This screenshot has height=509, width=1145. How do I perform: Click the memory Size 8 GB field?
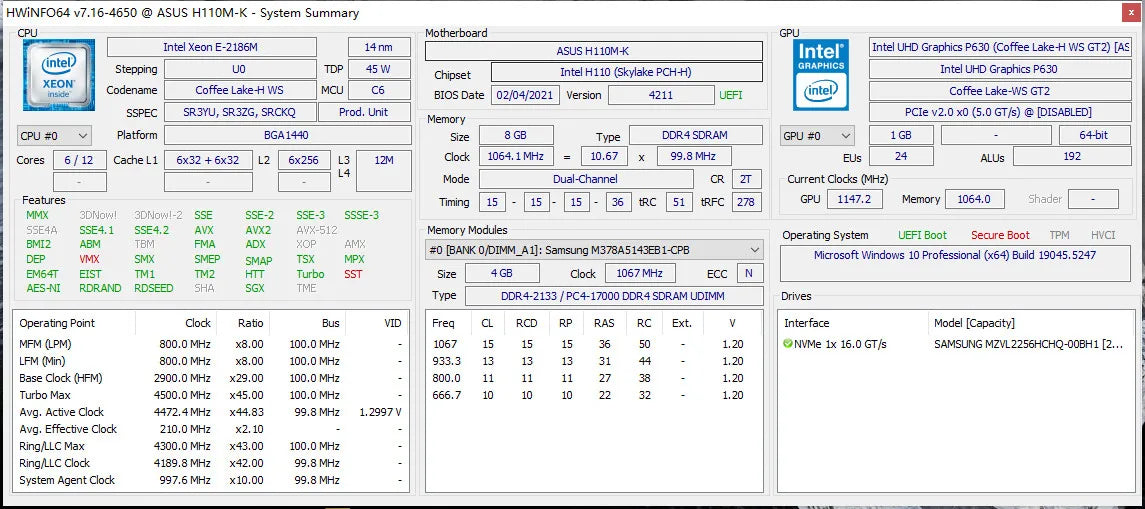[516, 135]
